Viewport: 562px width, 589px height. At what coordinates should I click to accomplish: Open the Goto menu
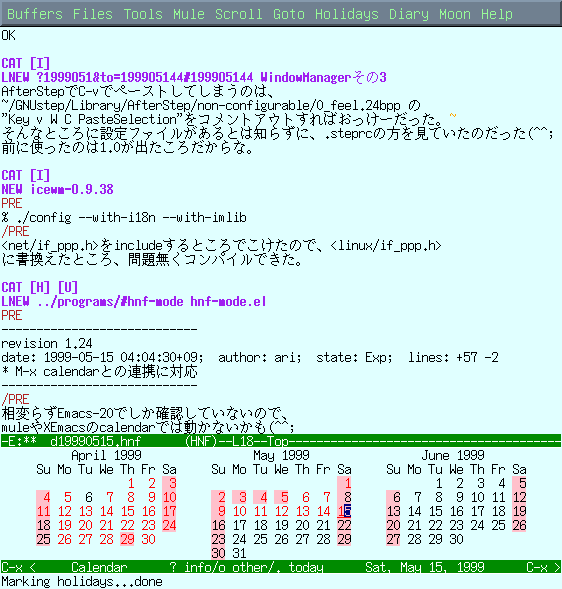tap(289, 14)
